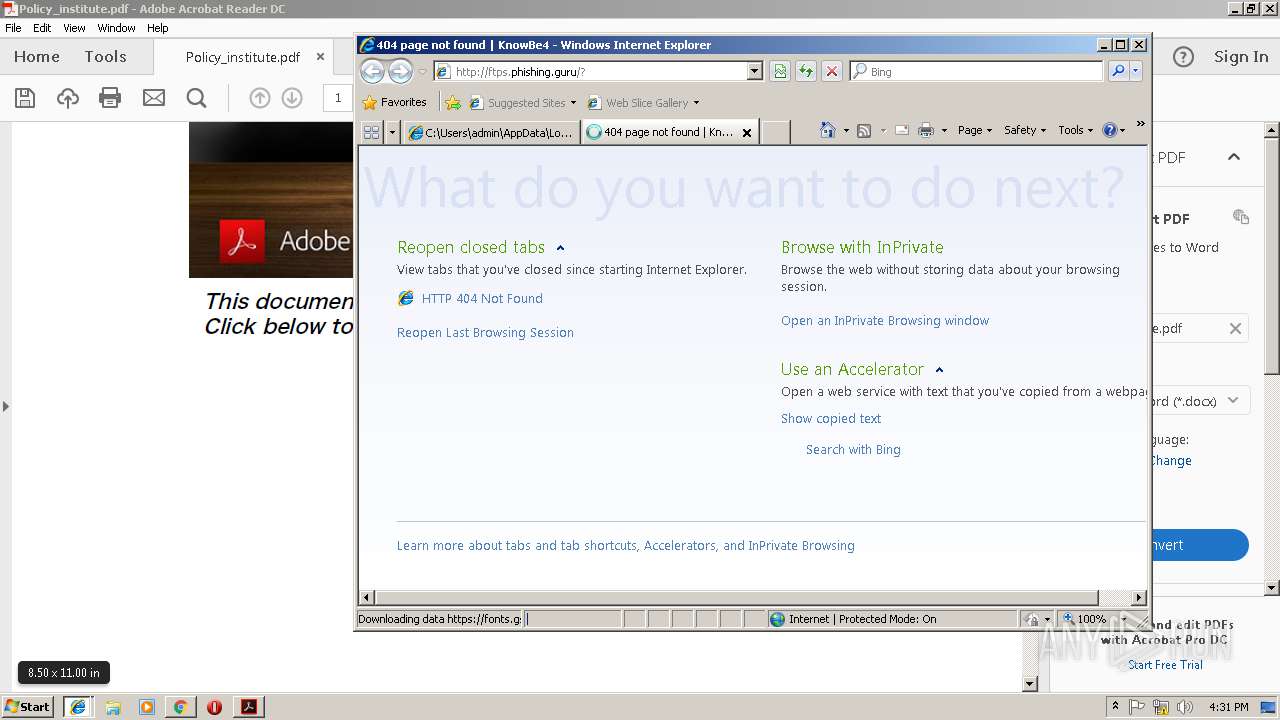The image size is (1280, 720).
Task: Click the Internet Explorer taskbar icon
Action: (x=78, y=707)
